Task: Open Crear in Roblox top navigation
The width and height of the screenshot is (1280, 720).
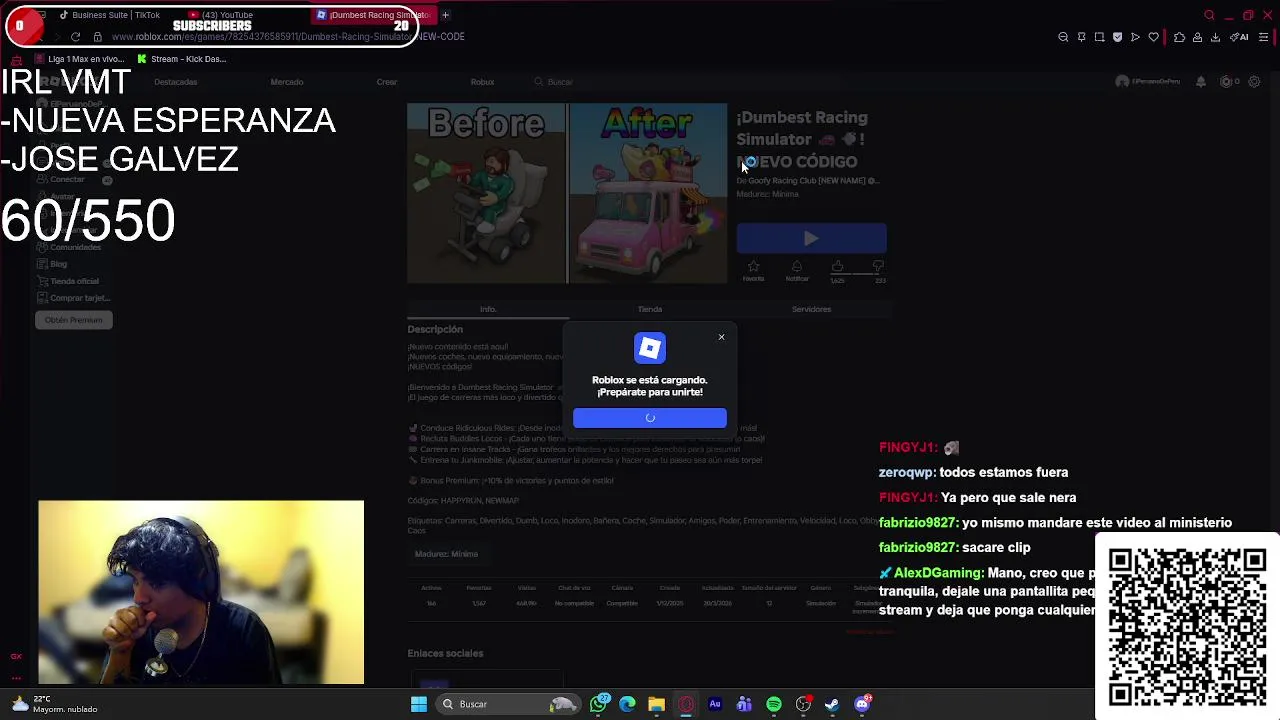Action: pyautogui.click(x=386, y=82)
